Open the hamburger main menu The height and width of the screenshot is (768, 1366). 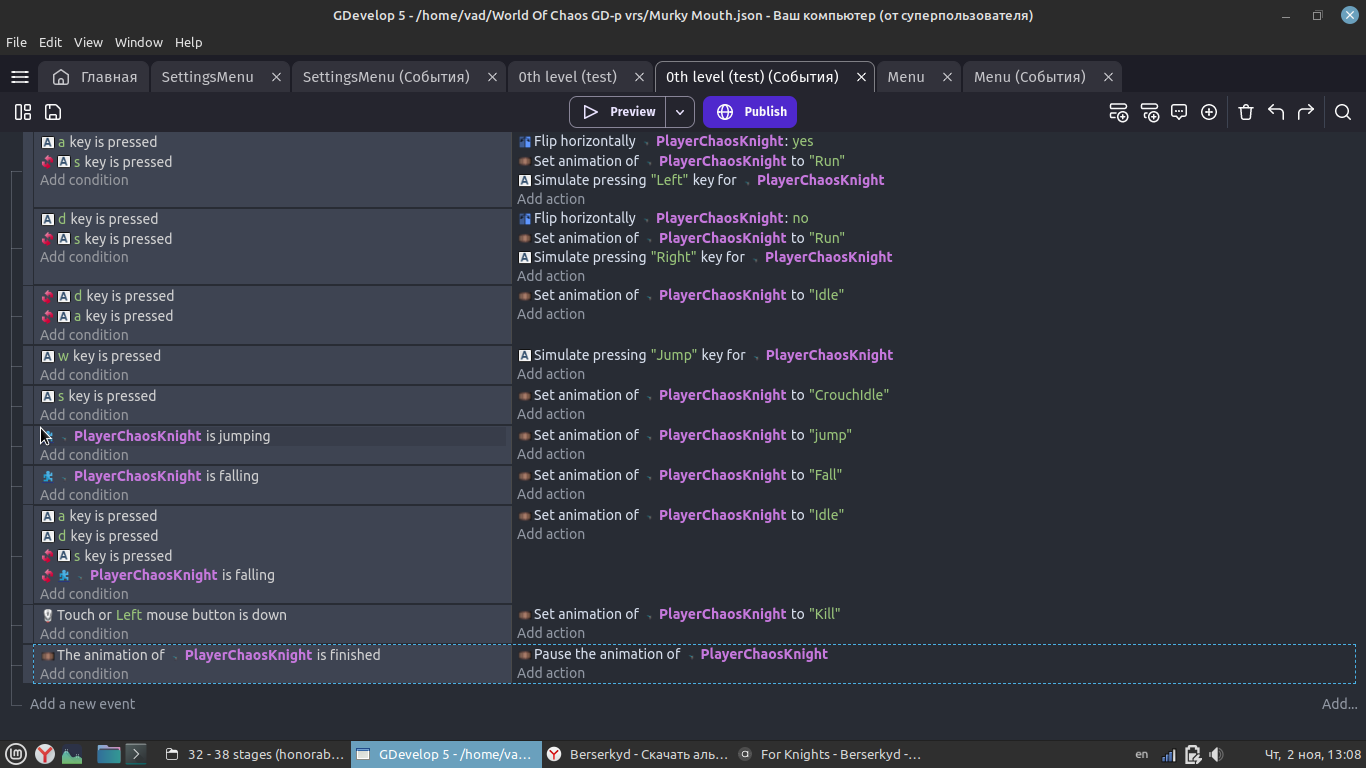pos(19,77)
